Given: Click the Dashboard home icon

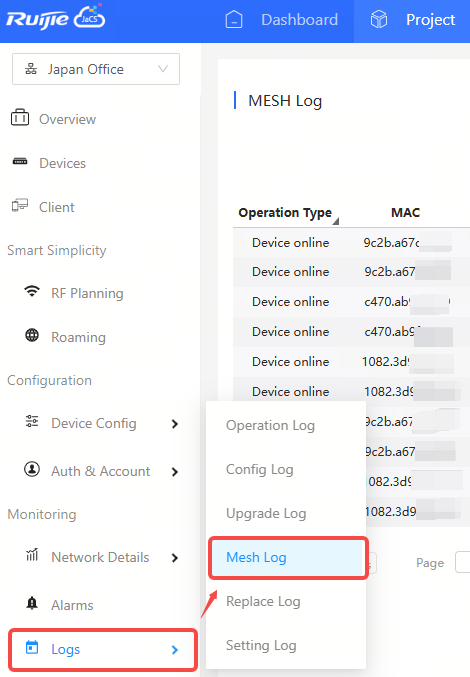Looking at the screenshot, I should [234, 19].
